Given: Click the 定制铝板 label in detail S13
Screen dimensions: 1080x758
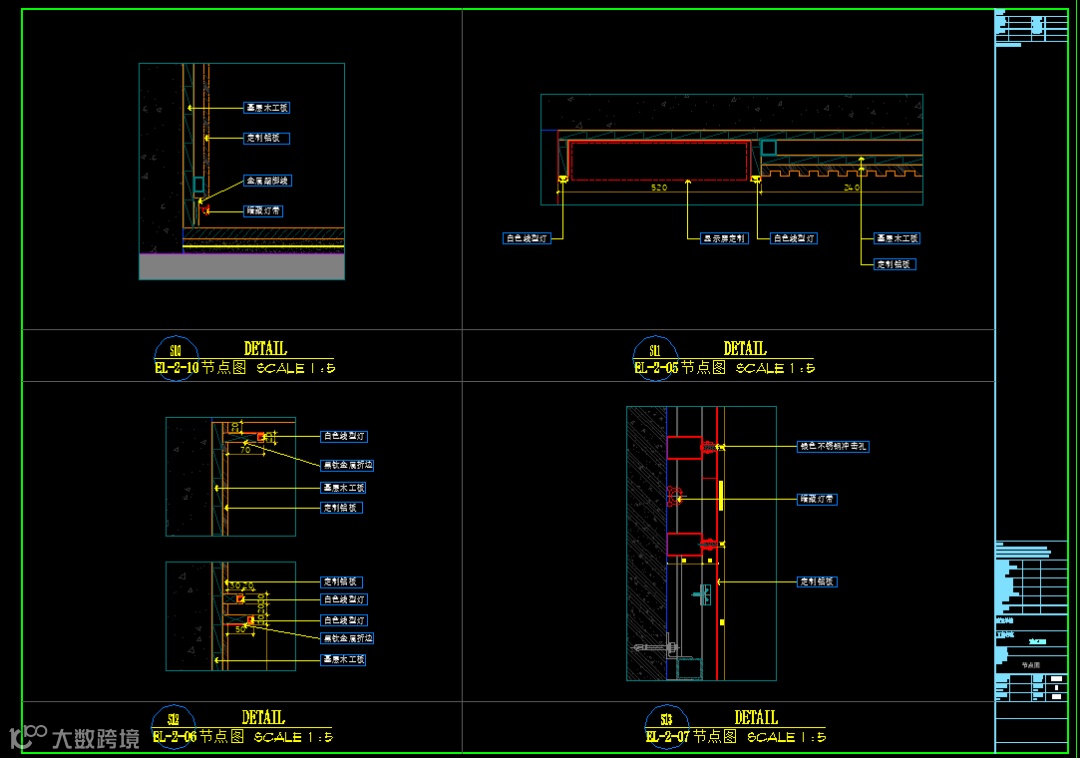Looking at the screenshot, I should pos(817,582).
